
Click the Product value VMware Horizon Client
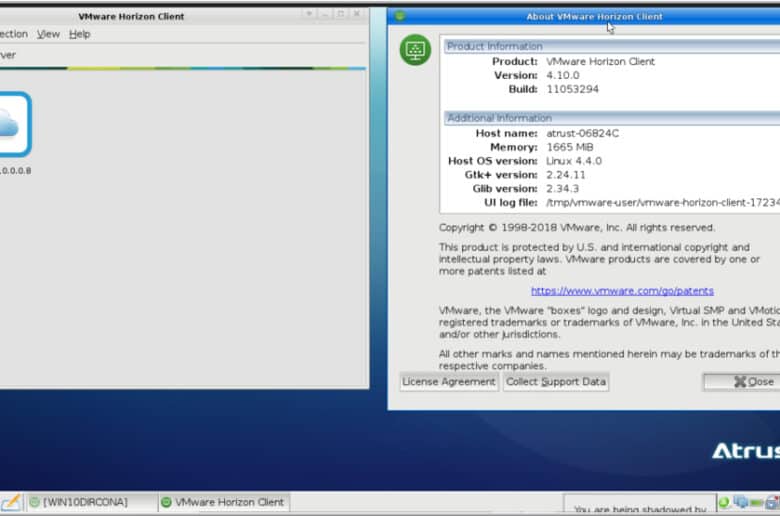coord(600,61)
